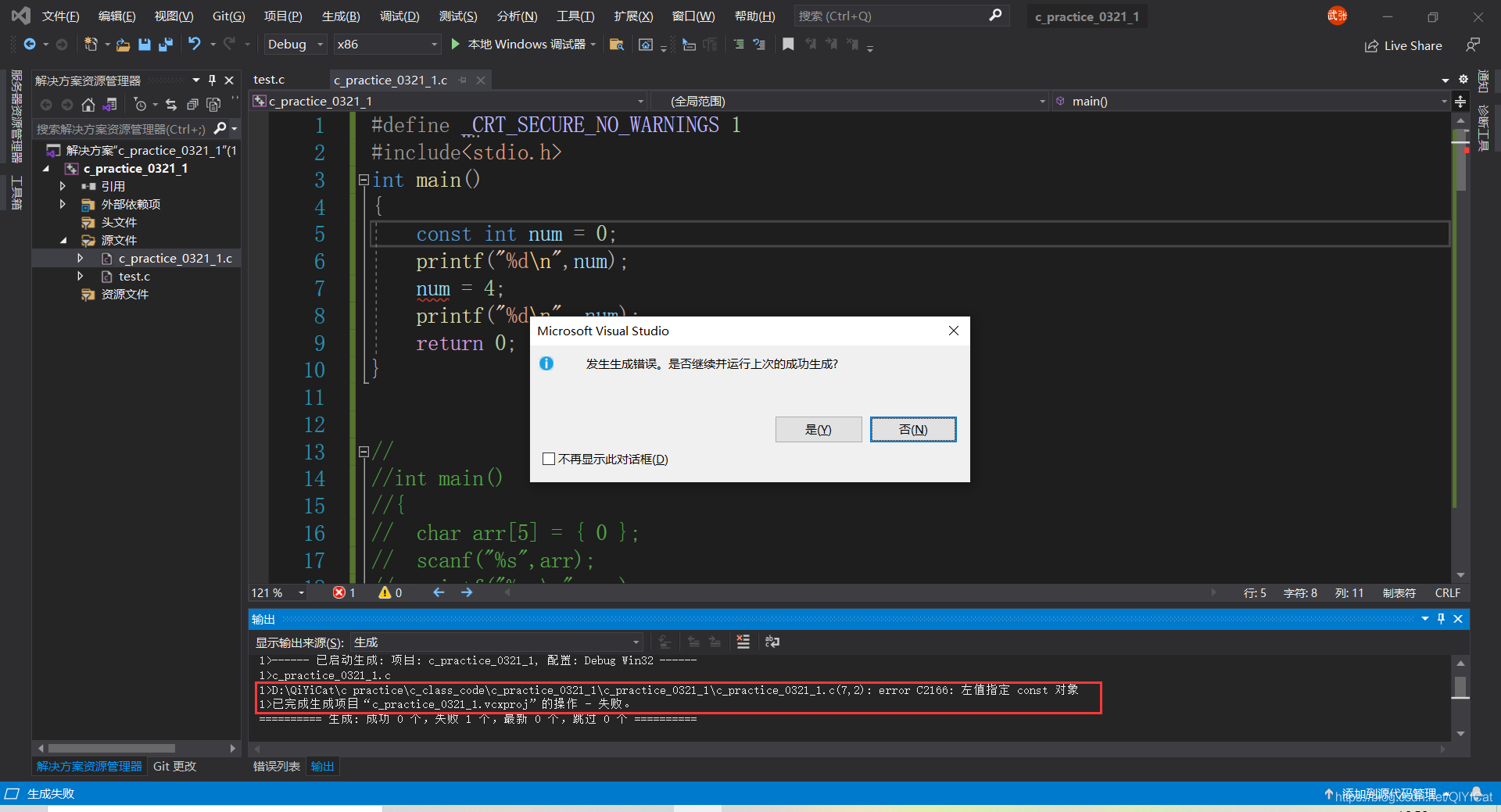Click the search magnifier in Solution Explorer

pyautogui.click(x=220, y=128)
